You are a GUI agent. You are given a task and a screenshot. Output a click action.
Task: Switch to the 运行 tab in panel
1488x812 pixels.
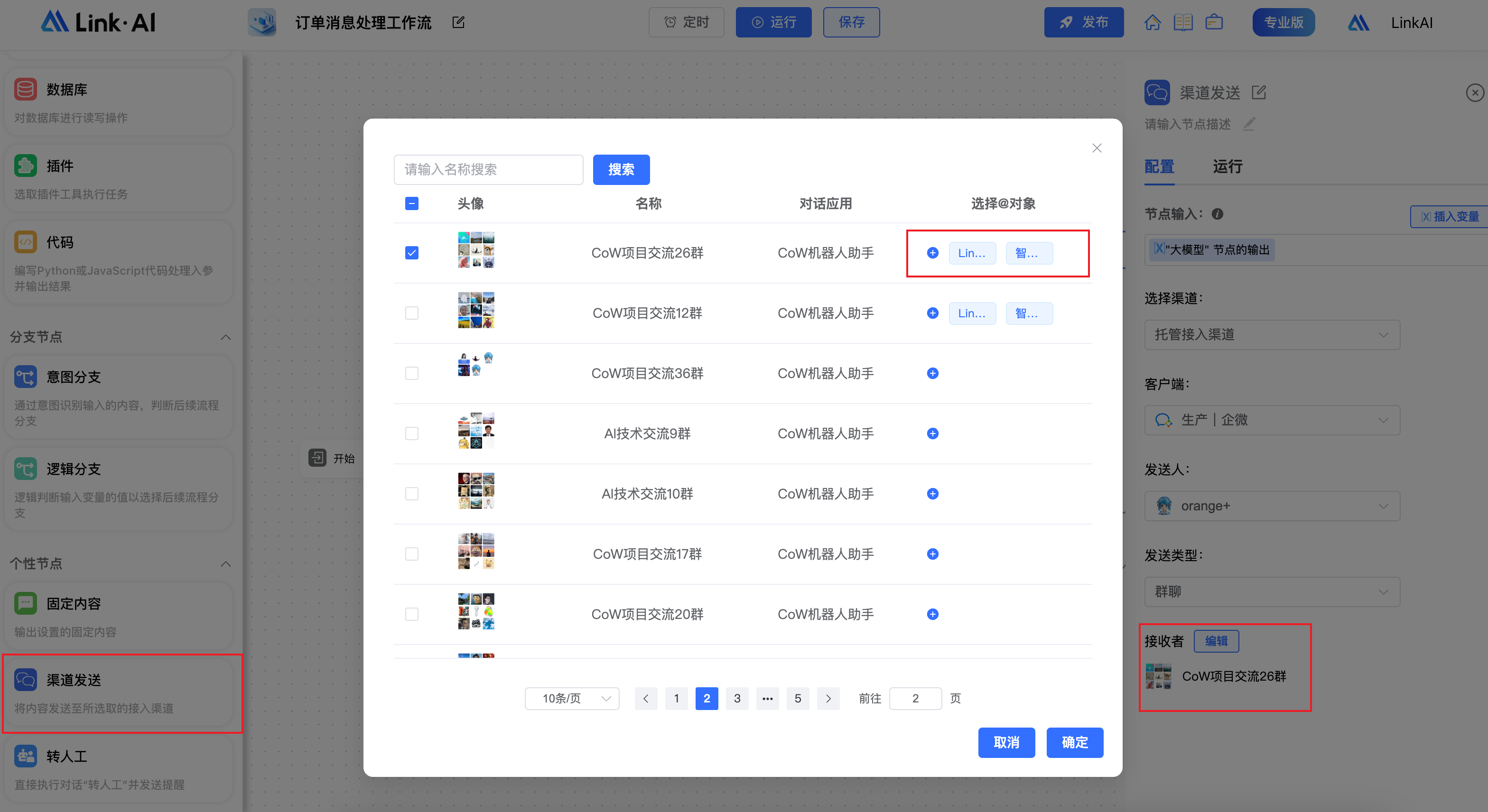(1228, 167)
